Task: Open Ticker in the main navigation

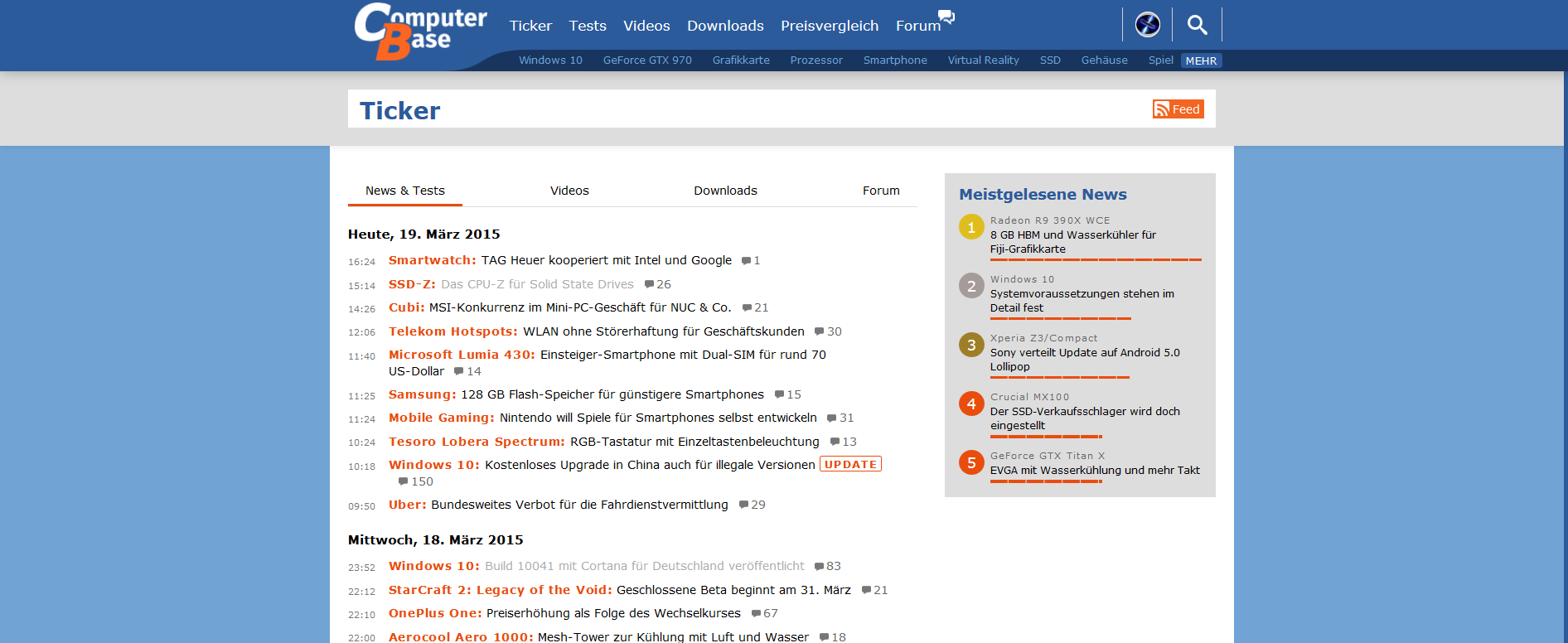Action: click(530, 26)
